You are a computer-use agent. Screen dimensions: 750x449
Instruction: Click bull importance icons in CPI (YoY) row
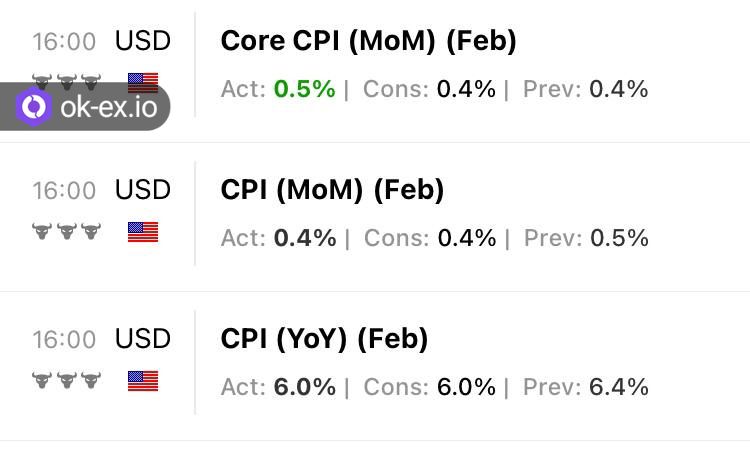(x=67, y=381)
